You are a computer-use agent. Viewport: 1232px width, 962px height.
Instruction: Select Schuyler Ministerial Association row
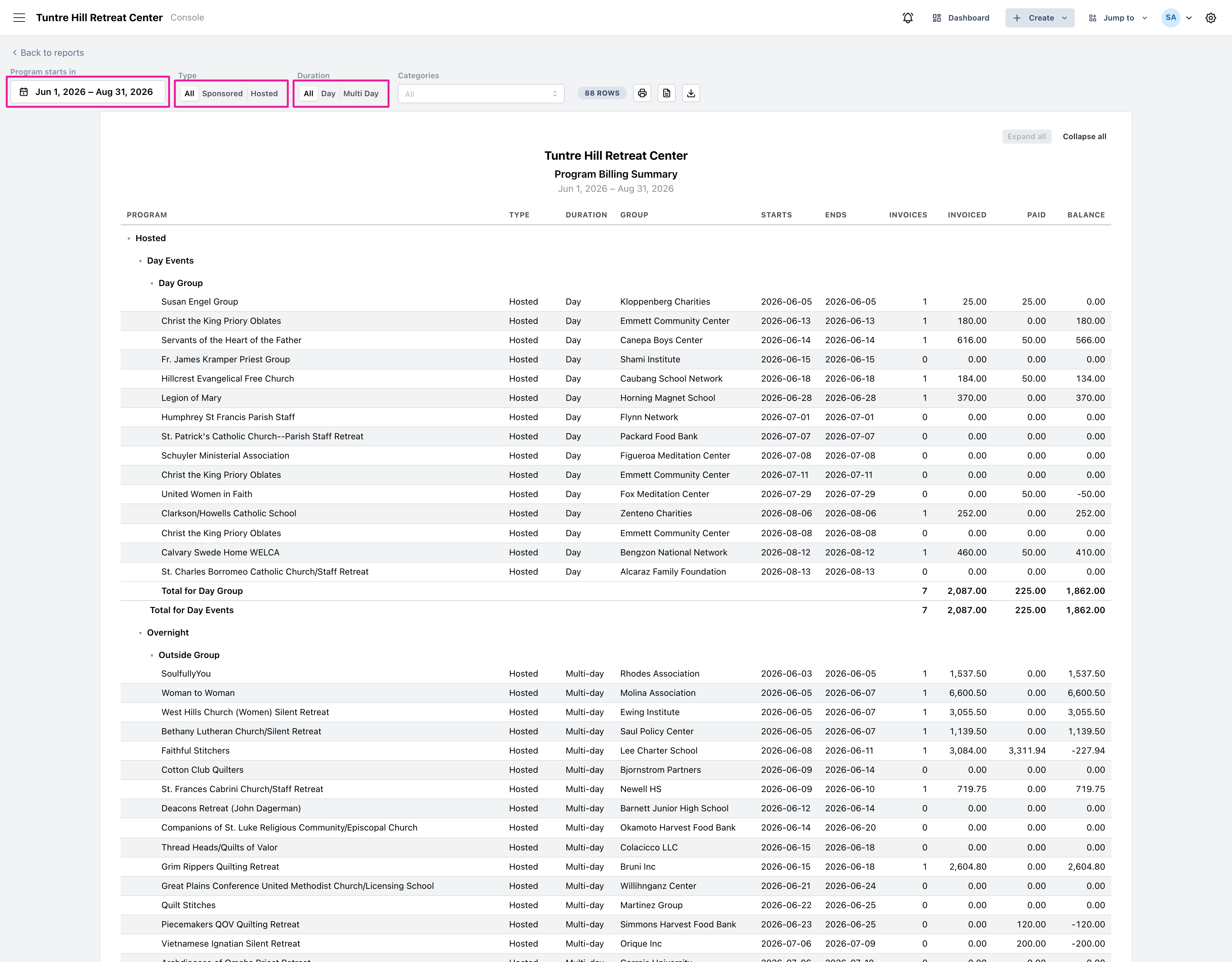pyautogui.click(x=615, y=456)
